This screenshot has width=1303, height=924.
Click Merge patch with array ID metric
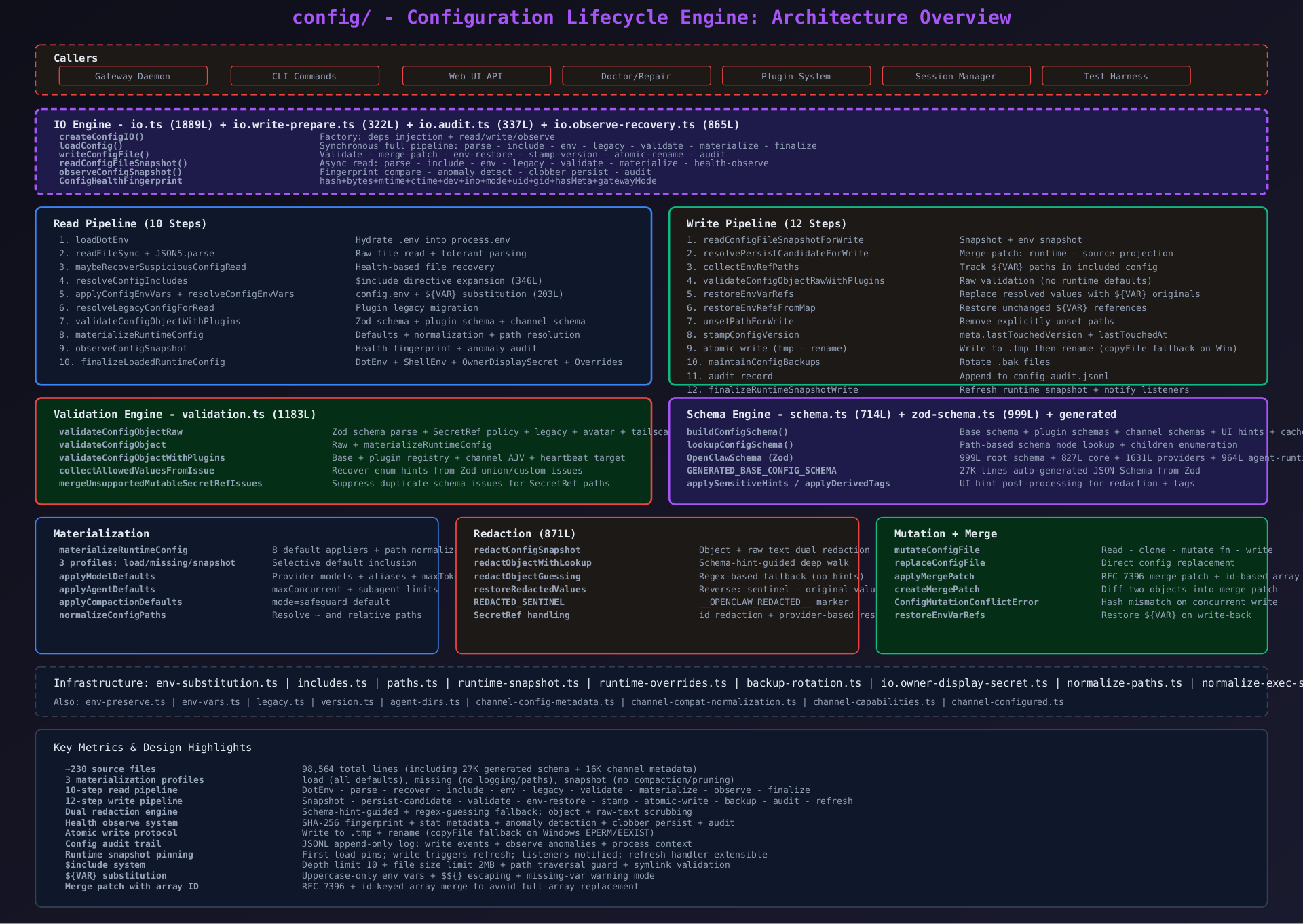[132, 887]
